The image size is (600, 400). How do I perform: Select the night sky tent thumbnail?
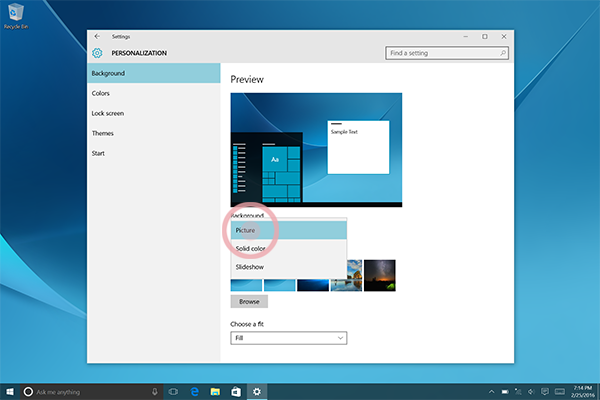[x=380, y=276]
